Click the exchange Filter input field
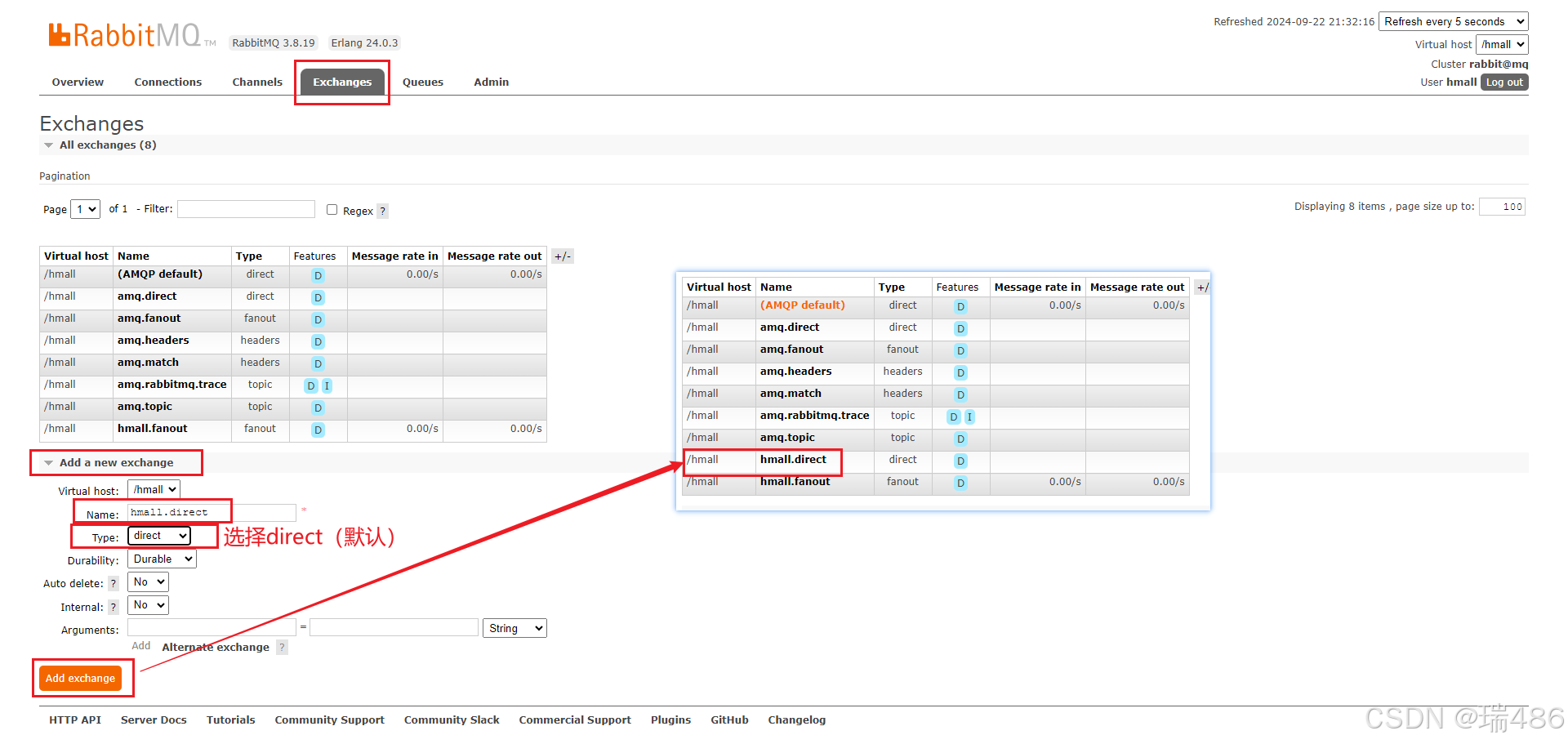This screenshot has height=744, width=1568. click(x=246, y=209)
